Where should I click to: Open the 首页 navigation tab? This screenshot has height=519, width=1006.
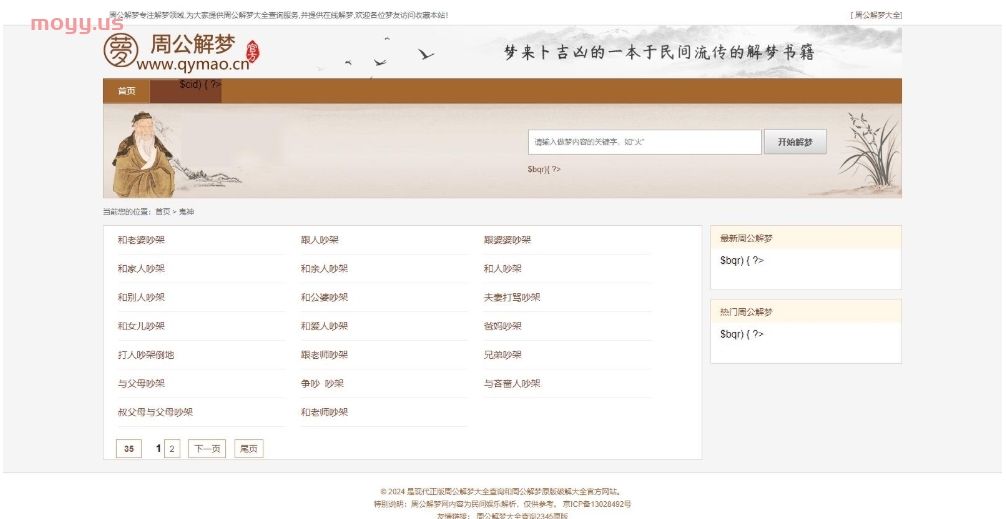tap(126, 91)
